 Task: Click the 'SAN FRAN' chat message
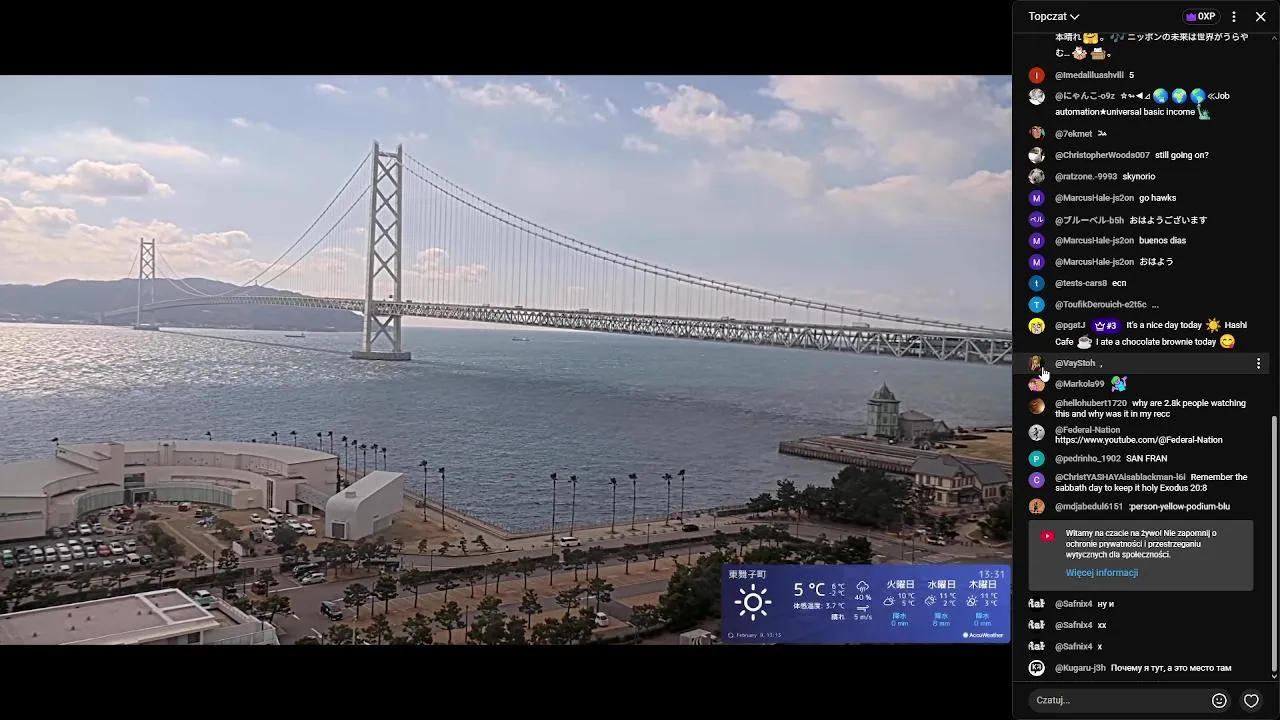1146,459
